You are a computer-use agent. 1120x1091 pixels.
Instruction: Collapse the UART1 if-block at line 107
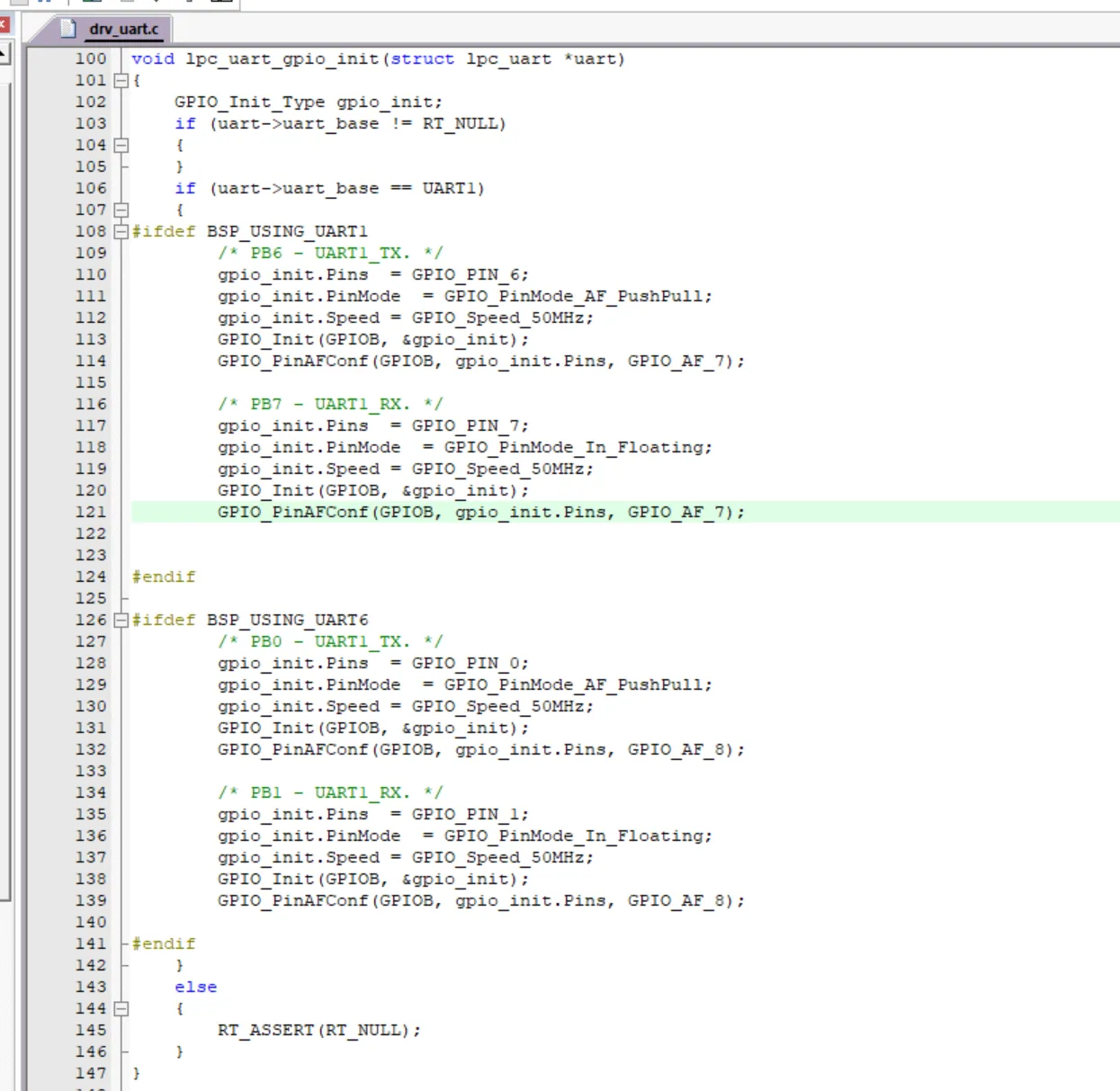121,210
